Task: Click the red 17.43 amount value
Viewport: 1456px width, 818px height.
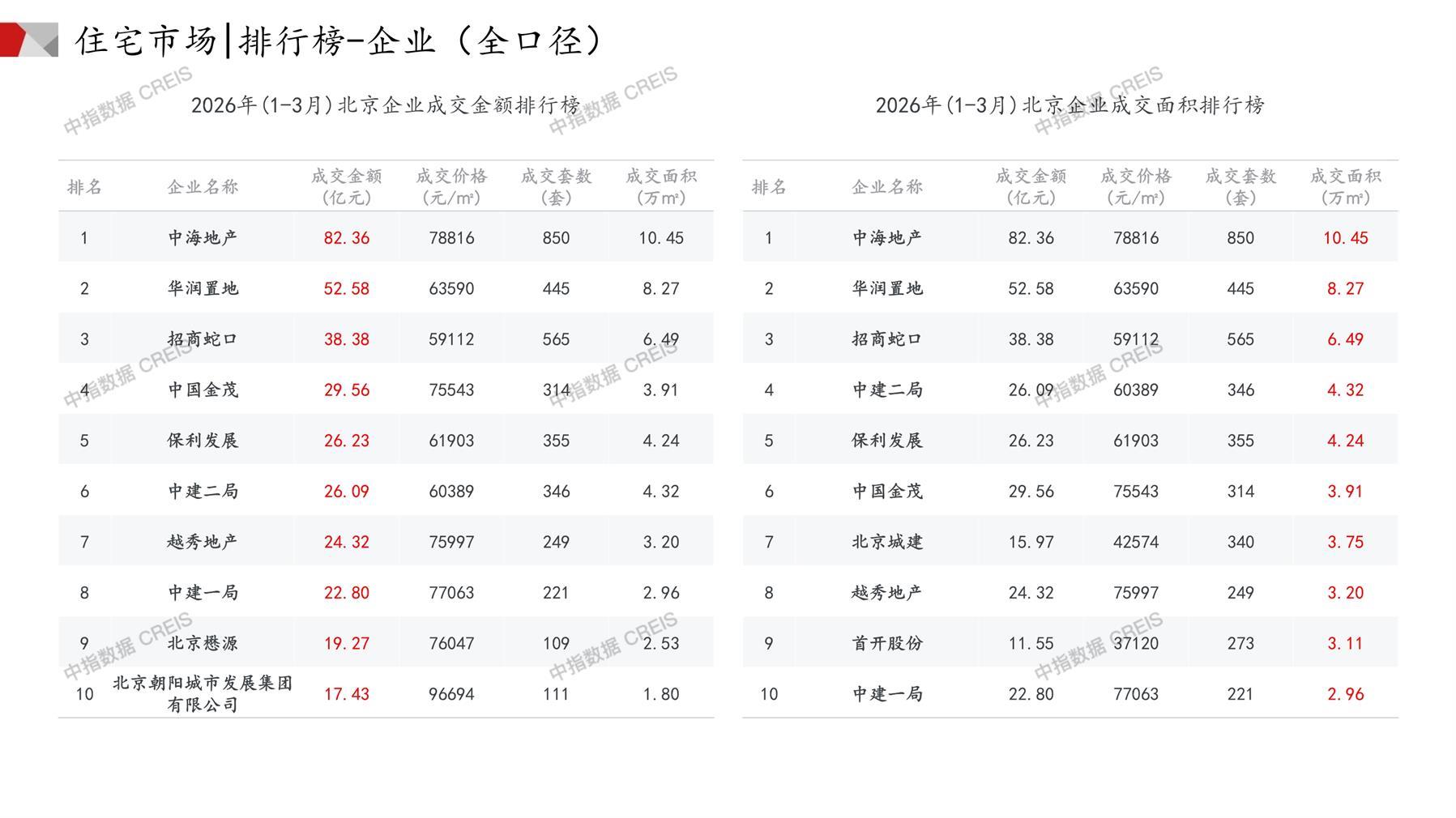Action: click(x=346, y=694)
